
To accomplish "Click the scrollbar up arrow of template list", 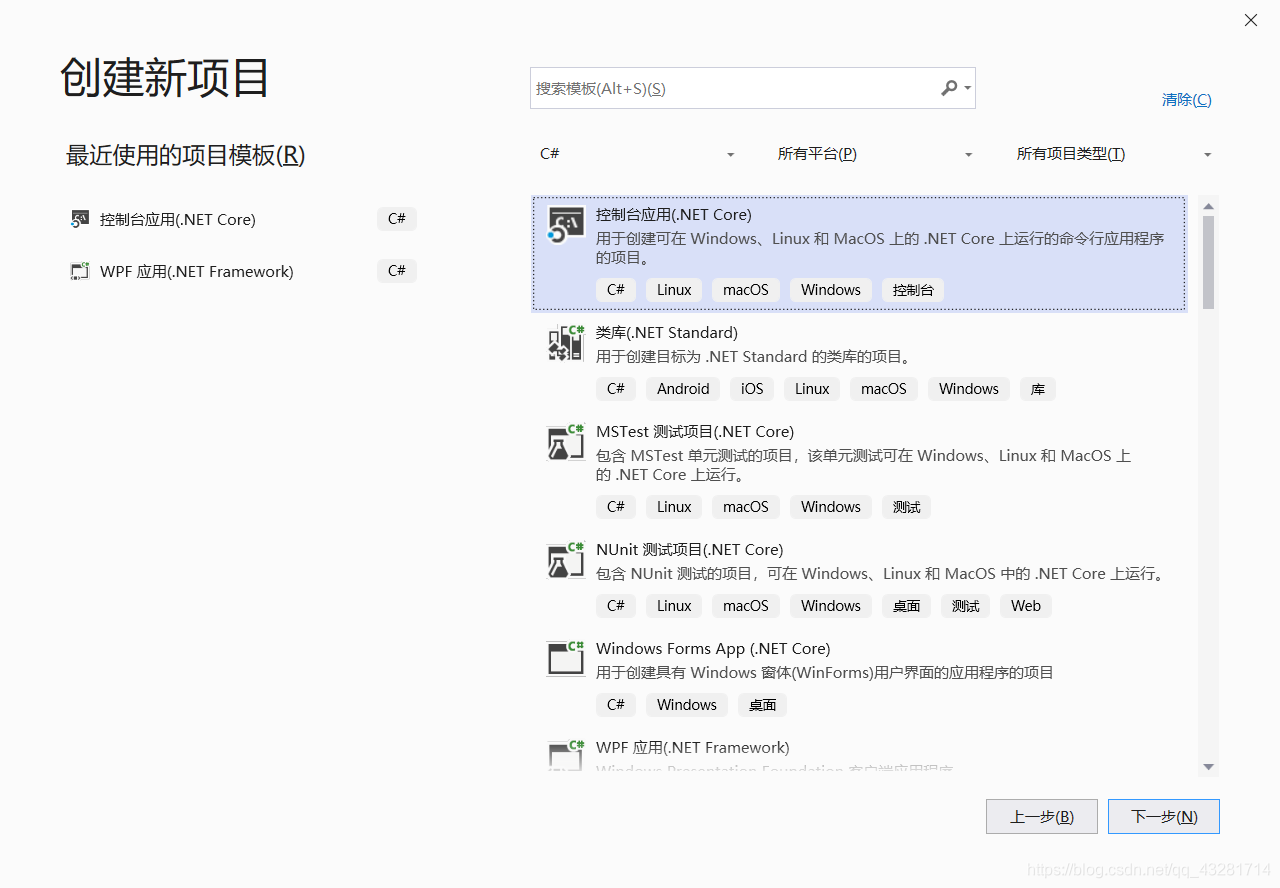I will click(1208, 206).
